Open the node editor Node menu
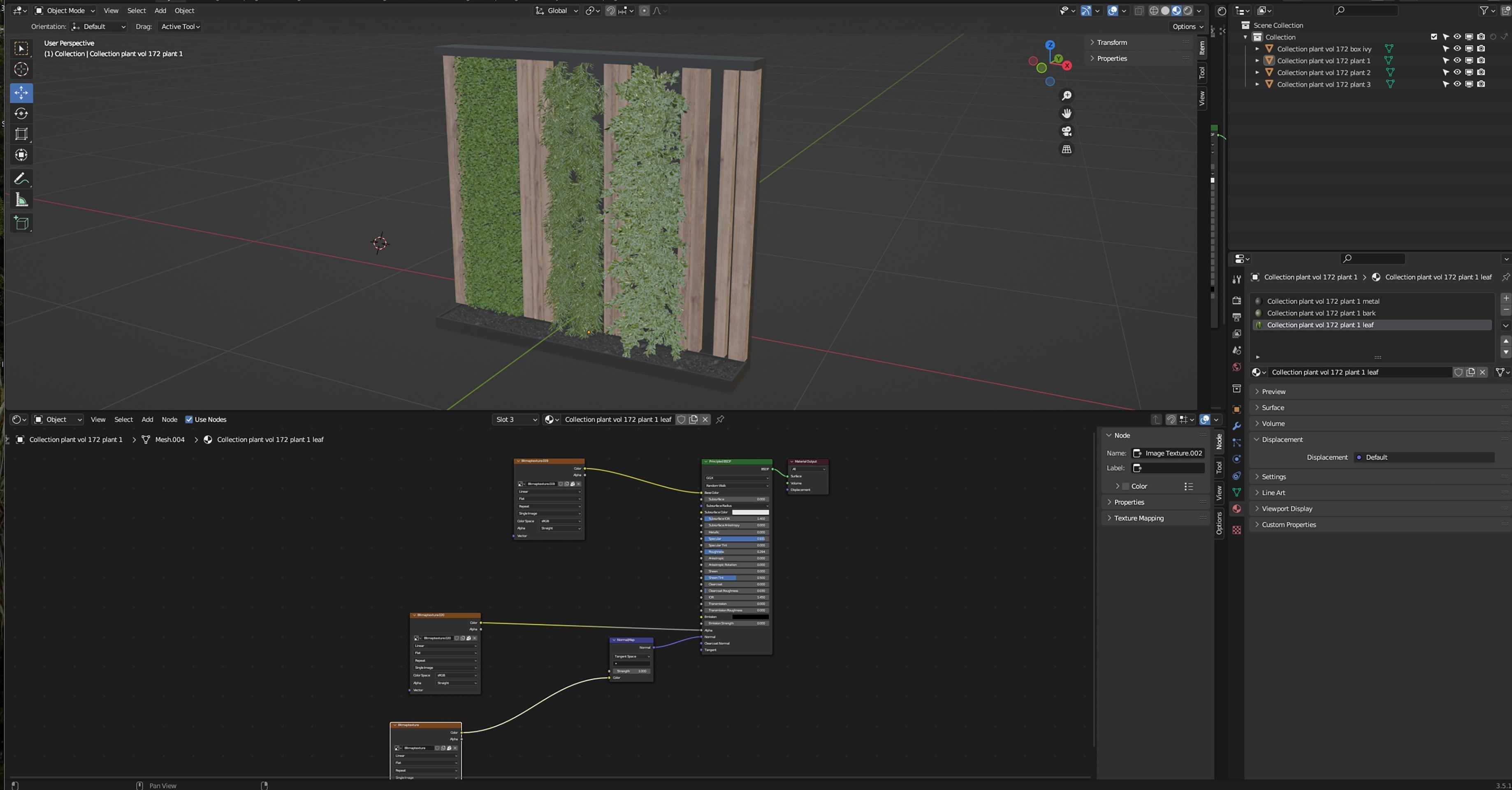The image size is (1512, 790). pos(169,419)
